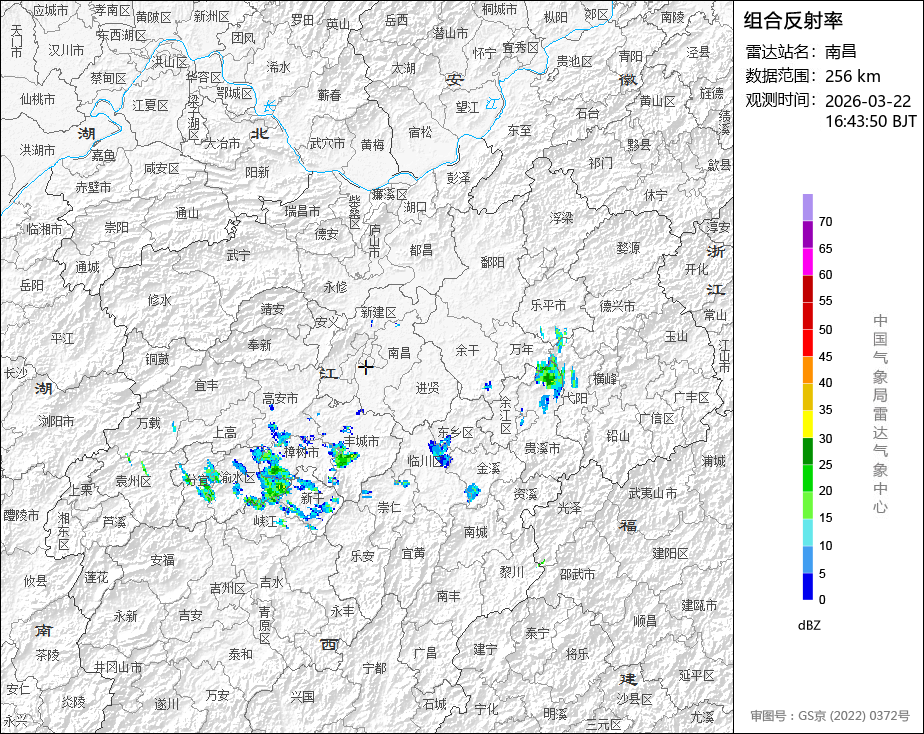The image size is (924, 734).
Task: Click the '武夷山市' map label
Action: click(652, 493)
